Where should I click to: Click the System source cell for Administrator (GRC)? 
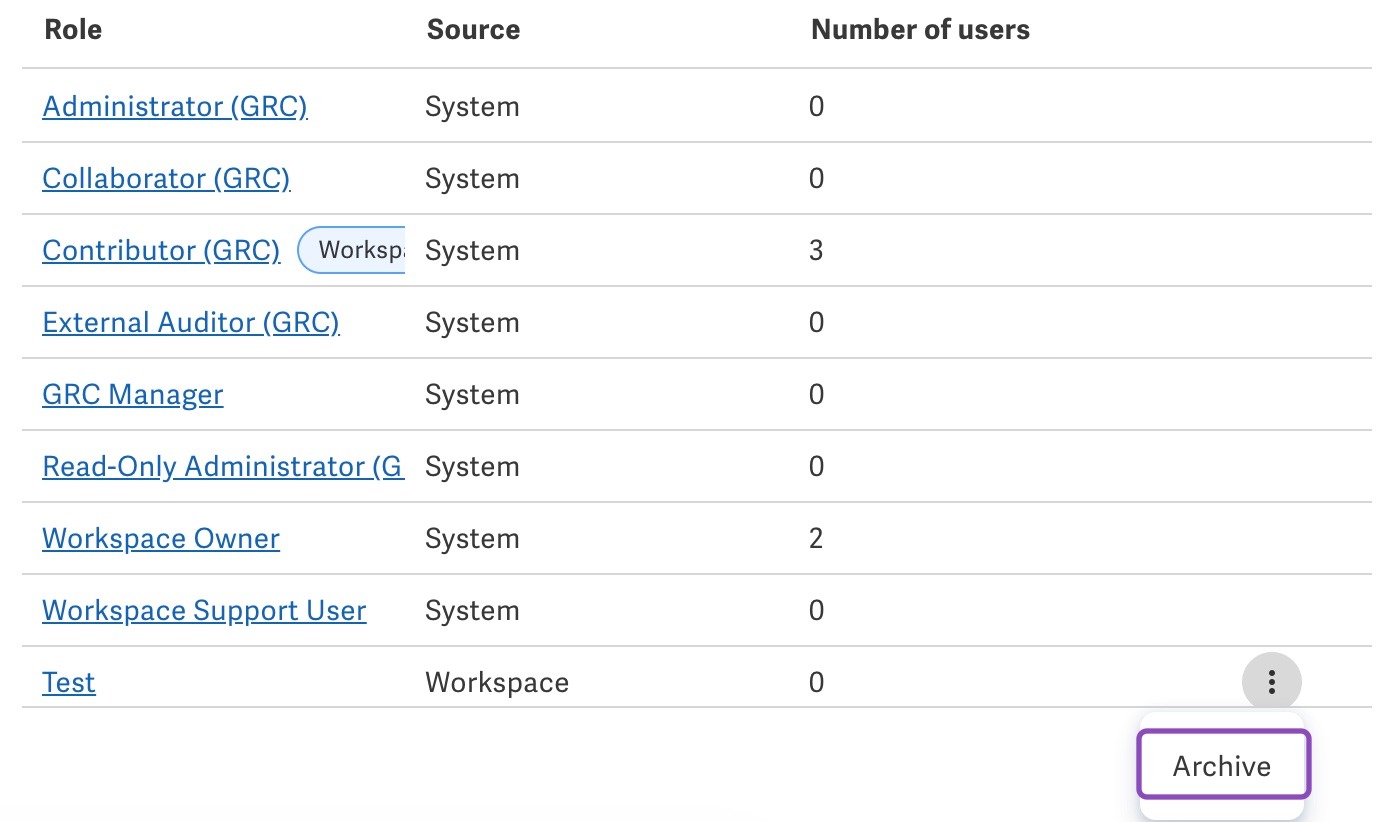(472, 106)
